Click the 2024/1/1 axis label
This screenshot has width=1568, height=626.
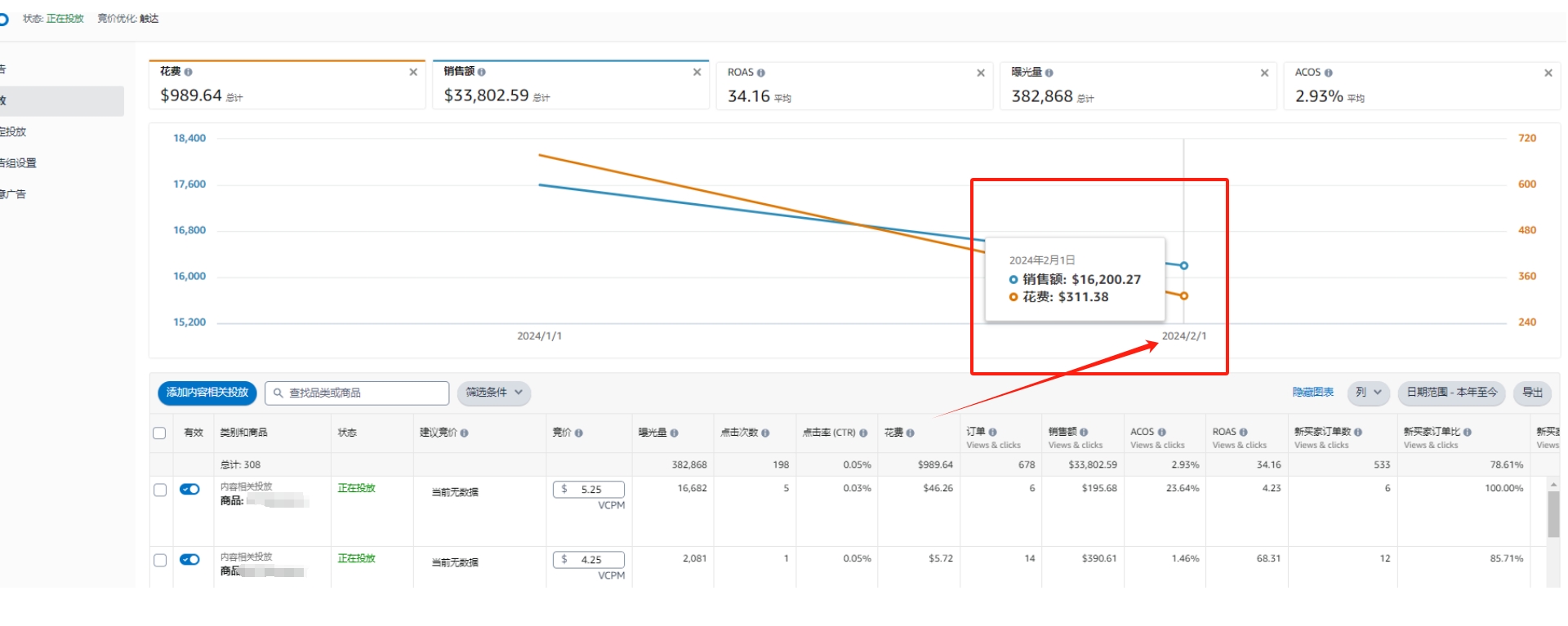(x=539, y=336)
